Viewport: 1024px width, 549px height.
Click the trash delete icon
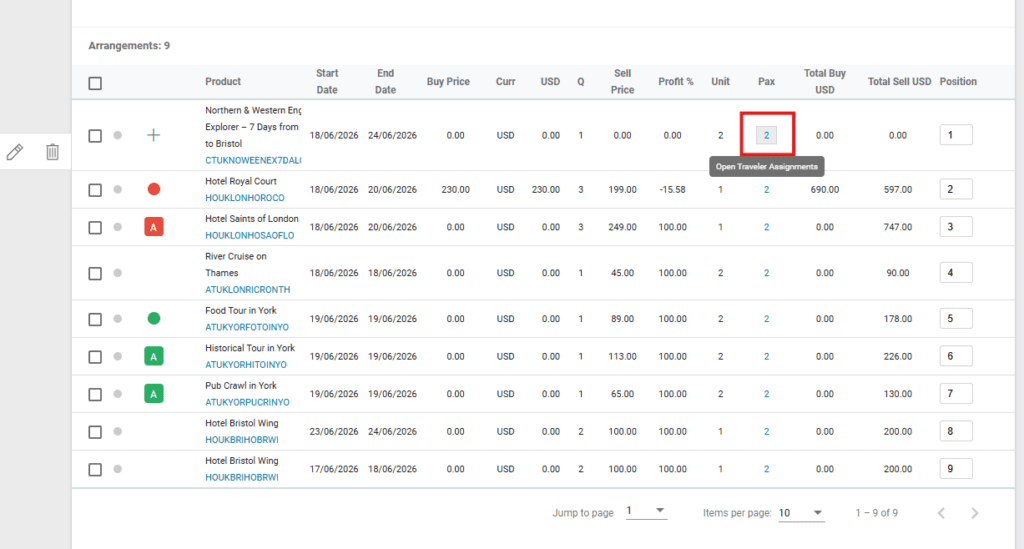pyautogui.click(x=52, y=152)
